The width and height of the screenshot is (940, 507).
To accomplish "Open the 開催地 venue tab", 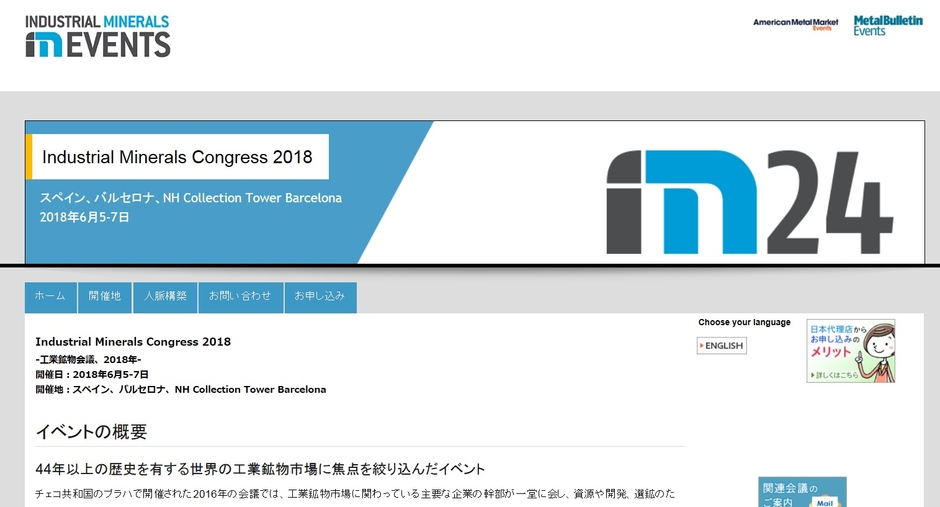I will tap(105, 297).
